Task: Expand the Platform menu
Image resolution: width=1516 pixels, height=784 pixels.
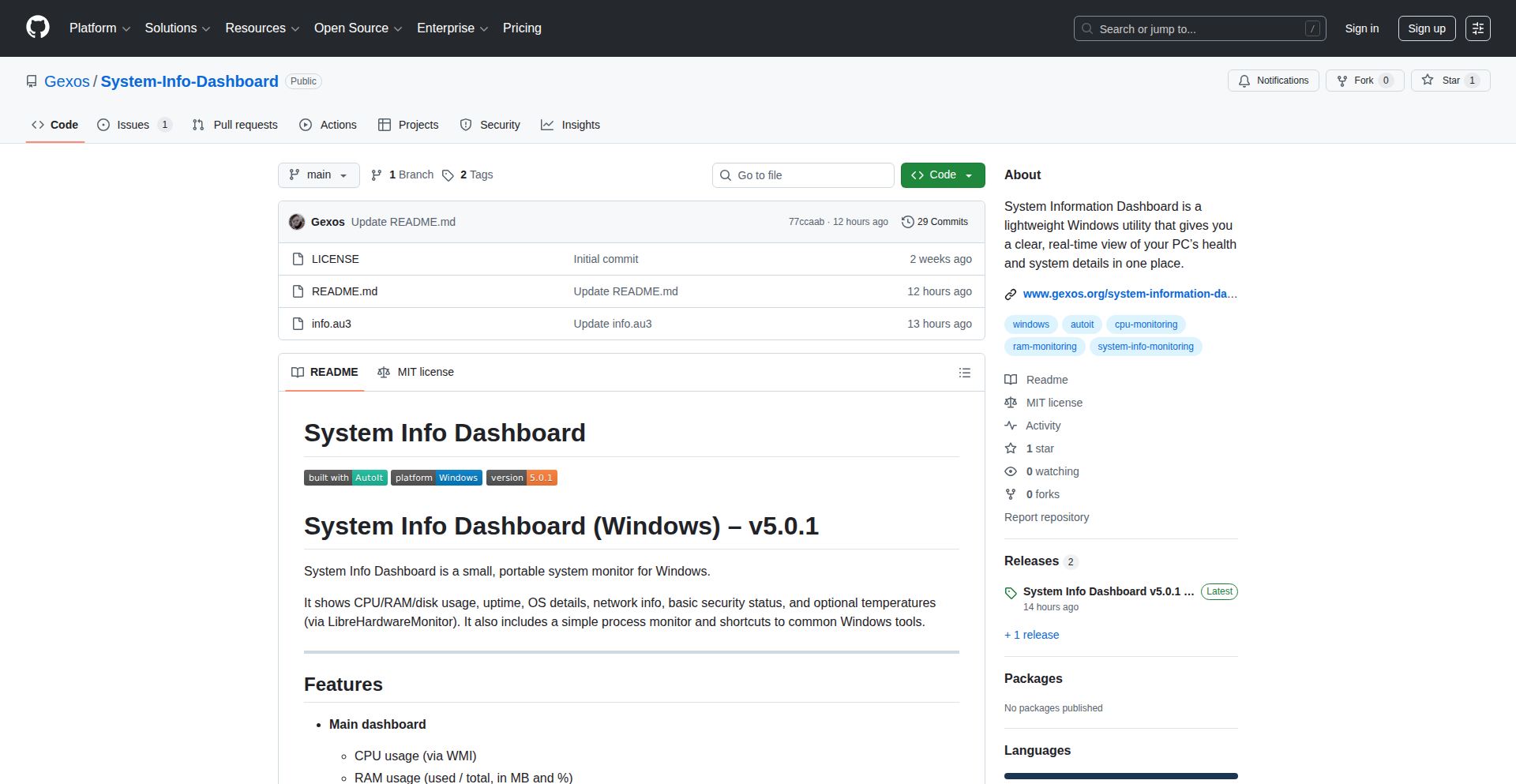Action: (x=99, y=28)
